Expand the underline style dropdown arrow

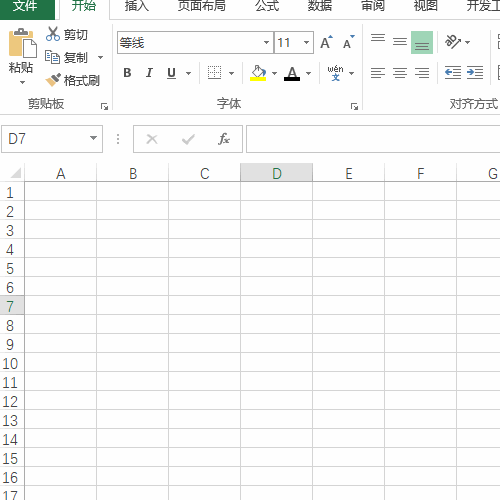pyautogui.click(x=189, y=73)
